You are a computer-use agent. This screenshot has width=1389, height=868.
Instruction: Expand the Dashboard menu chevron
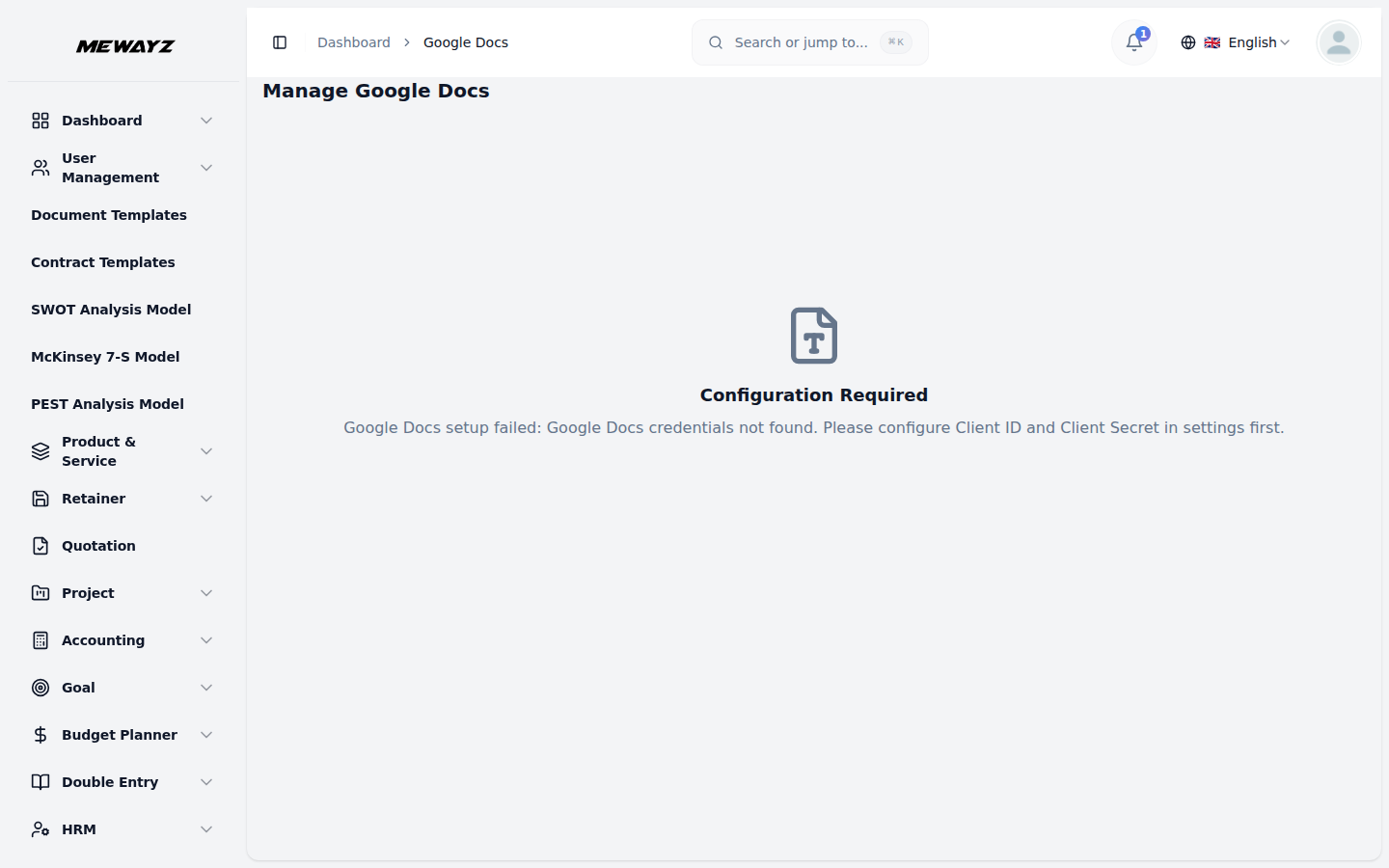coord(206,120)
